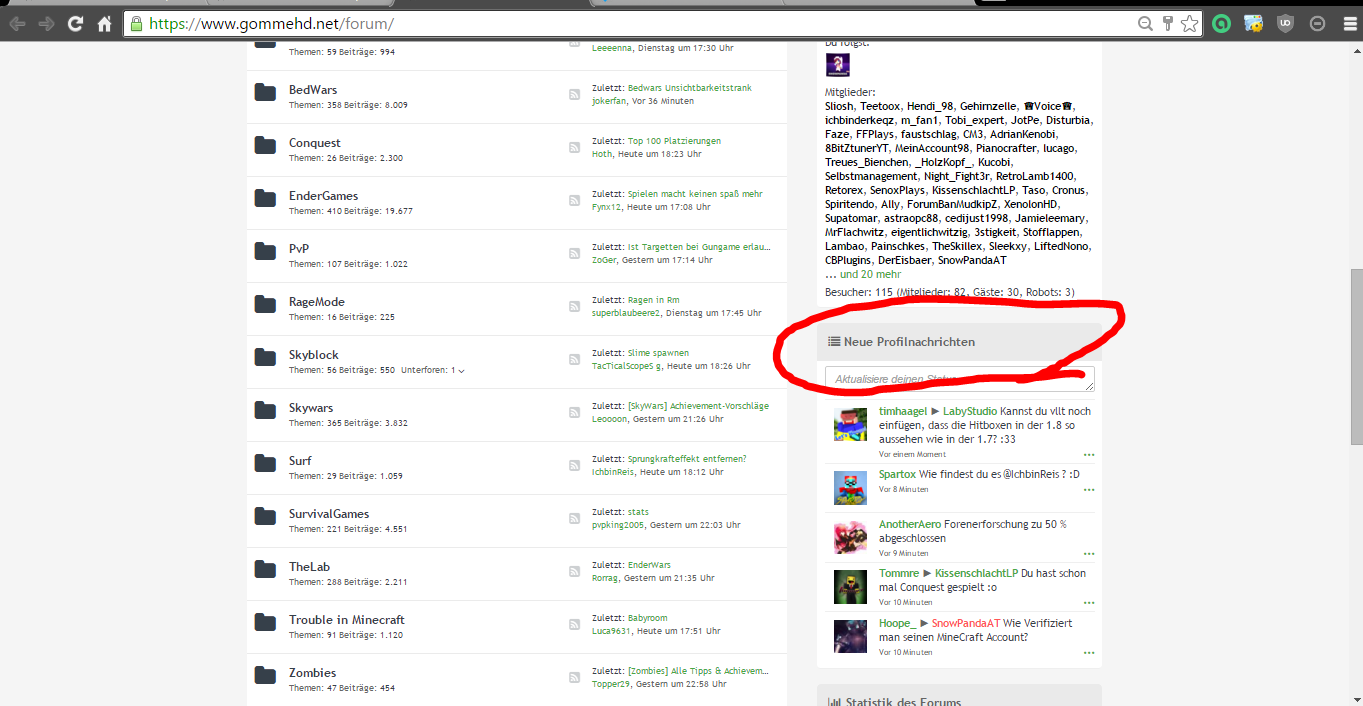Open uBlock Origin extension icon
The image size is (1363, 706).
(x=1286, y=23)
